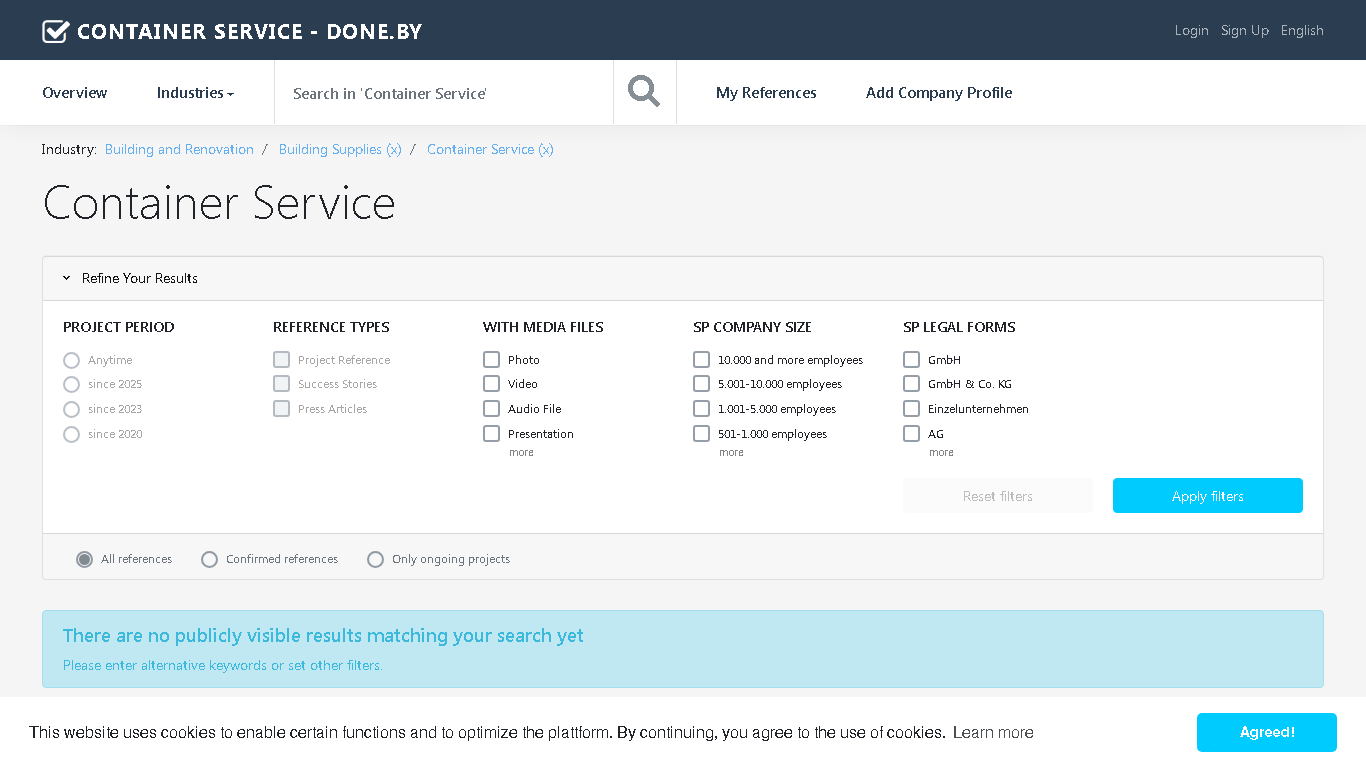Click the Login link
The width and height of the screenshot is (1366, 768).
pos(1191,30)
